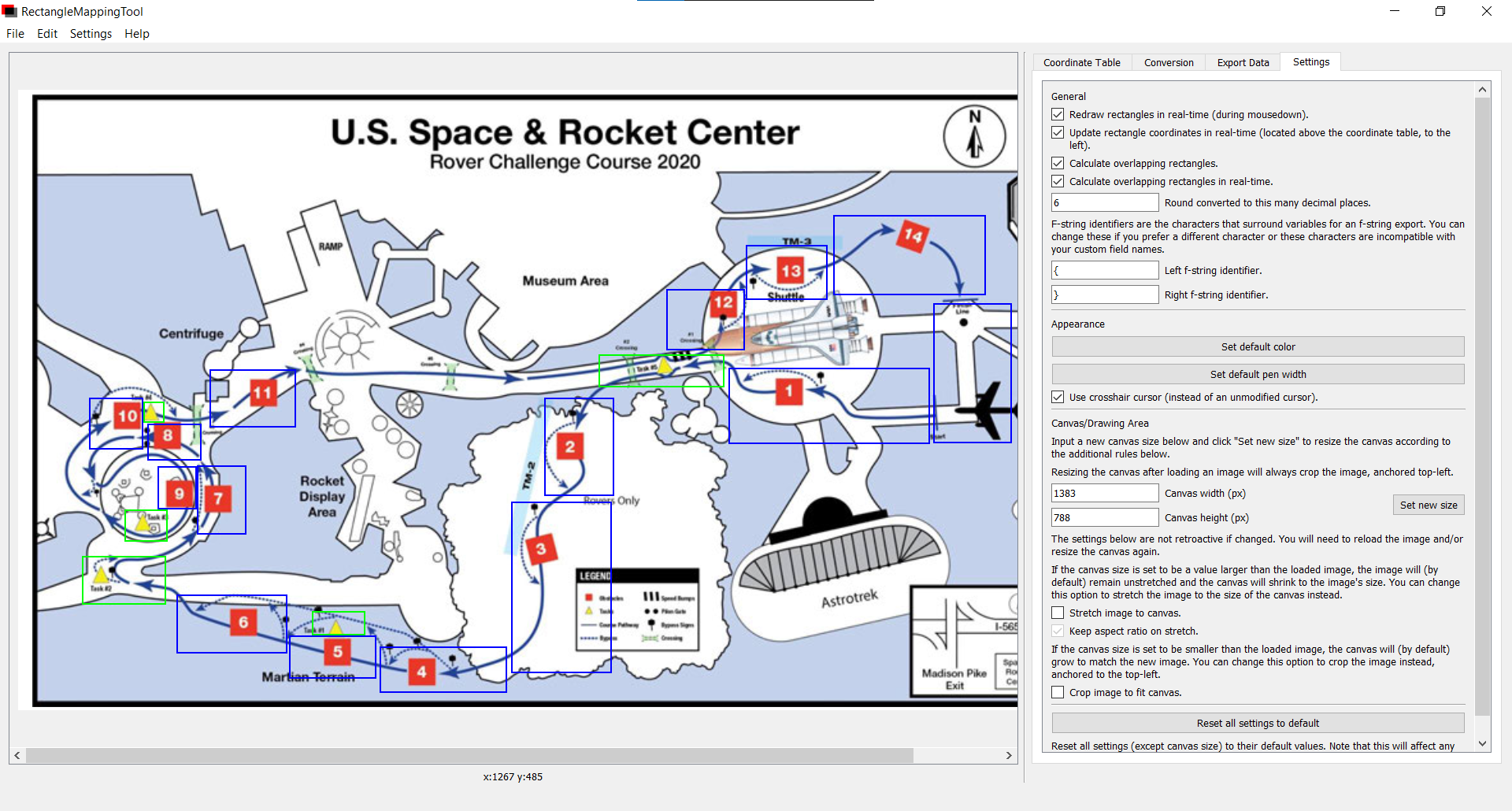Enable Crop image to fit canvas
The image size is (1512, 811).
coord(1058,693)
